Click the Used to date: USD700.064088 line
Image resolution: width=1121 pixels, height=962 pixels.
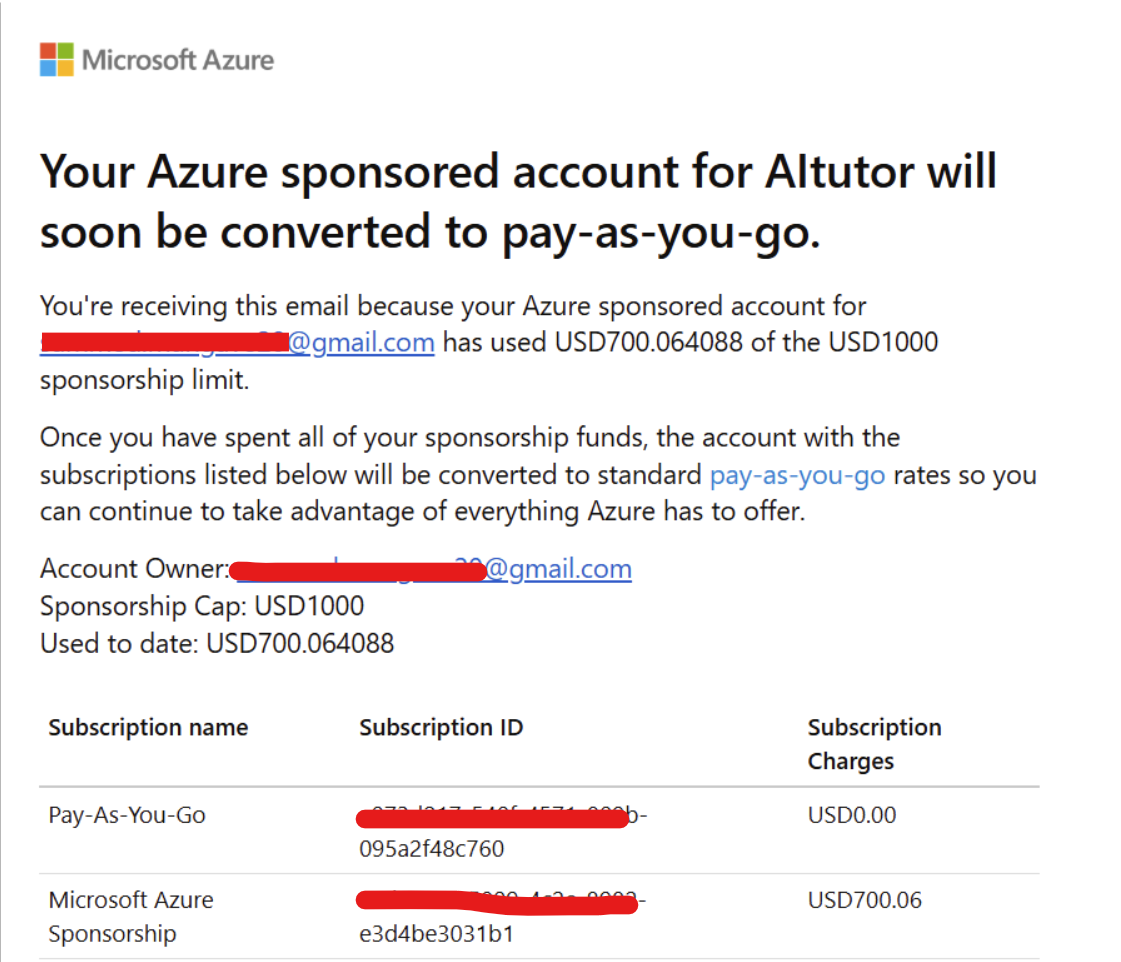[217, 643]
